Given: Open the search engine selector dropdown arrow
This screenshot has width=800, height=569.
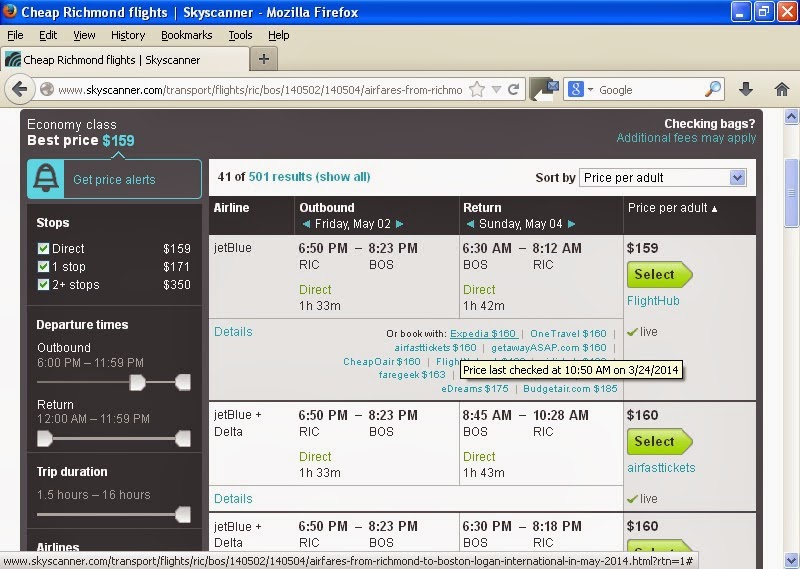Looking at the screenshot, I should pos(590,90).
